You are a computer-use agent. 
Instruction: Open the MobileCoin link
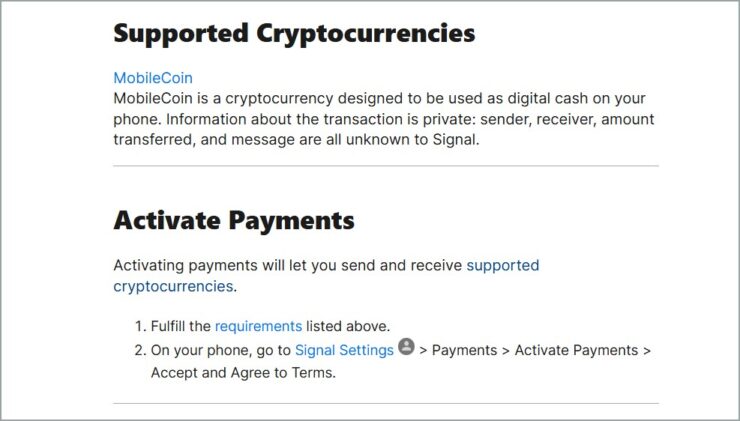[153, 78]
